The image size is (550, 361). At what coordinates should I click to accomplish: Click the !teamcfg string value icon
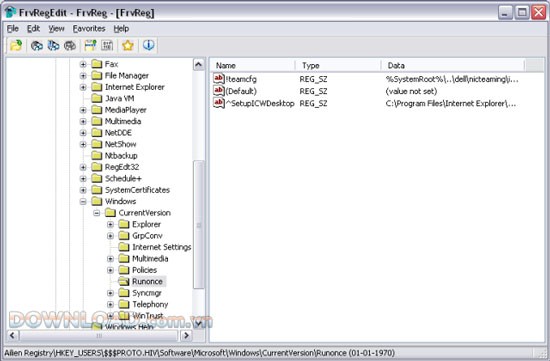tap(219, 79)
